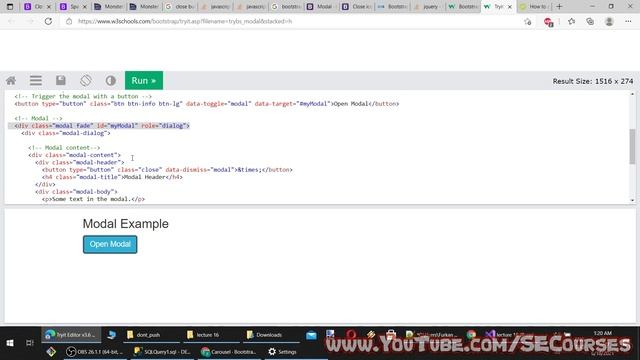The width and height of the screenshot is (640, 360).
Task: Click the 'Result Size' label
Action: (593, 81)
